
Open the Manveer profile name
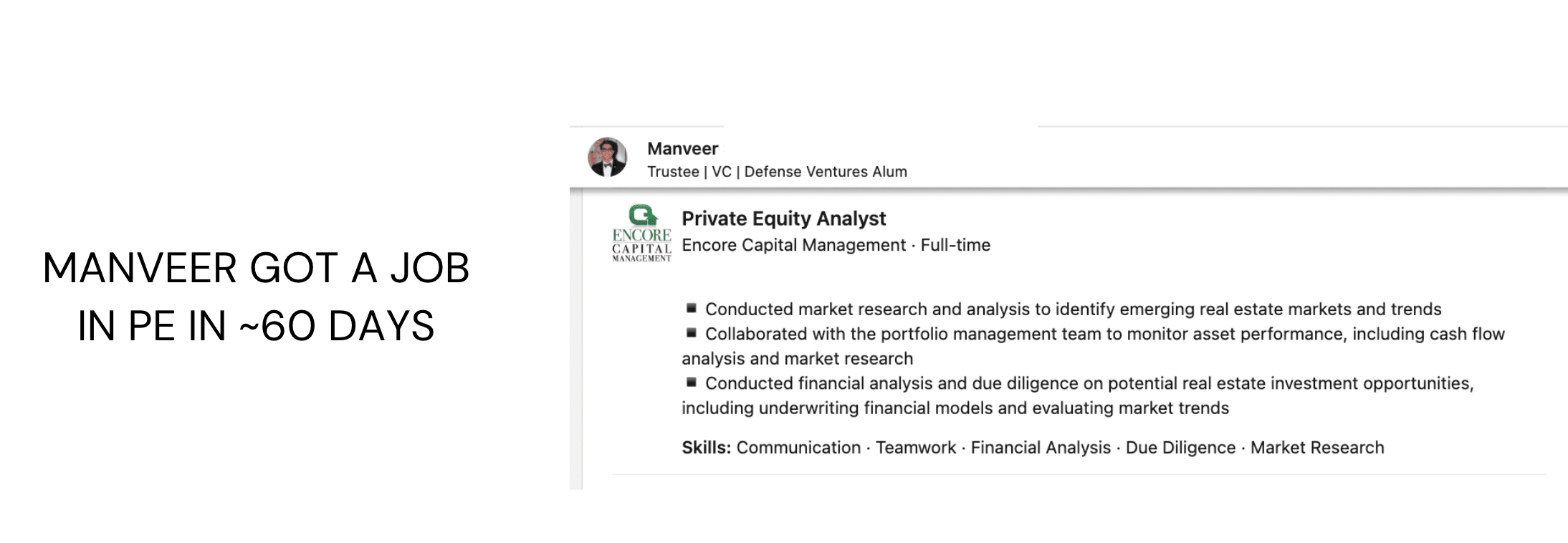pyautogui.click(x=682, y=148)
